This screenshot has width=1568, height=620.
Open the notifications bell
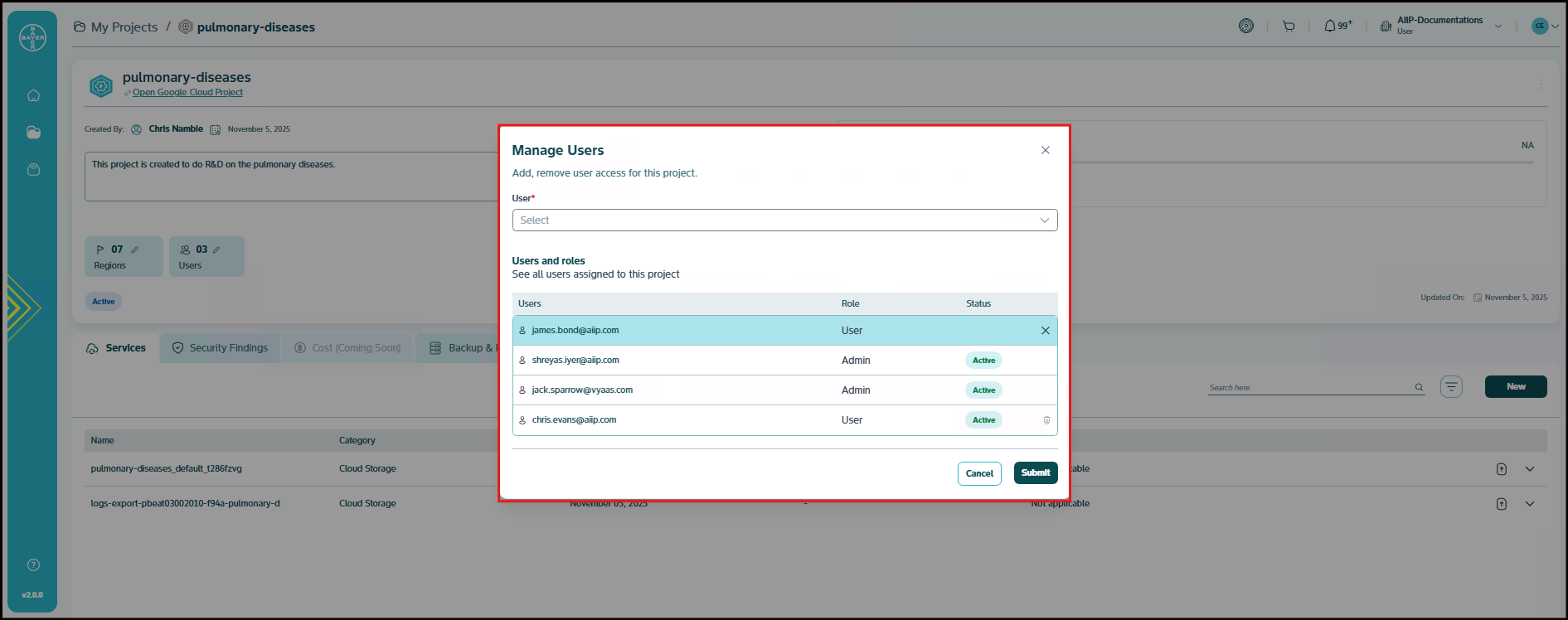coord(1331,27)
